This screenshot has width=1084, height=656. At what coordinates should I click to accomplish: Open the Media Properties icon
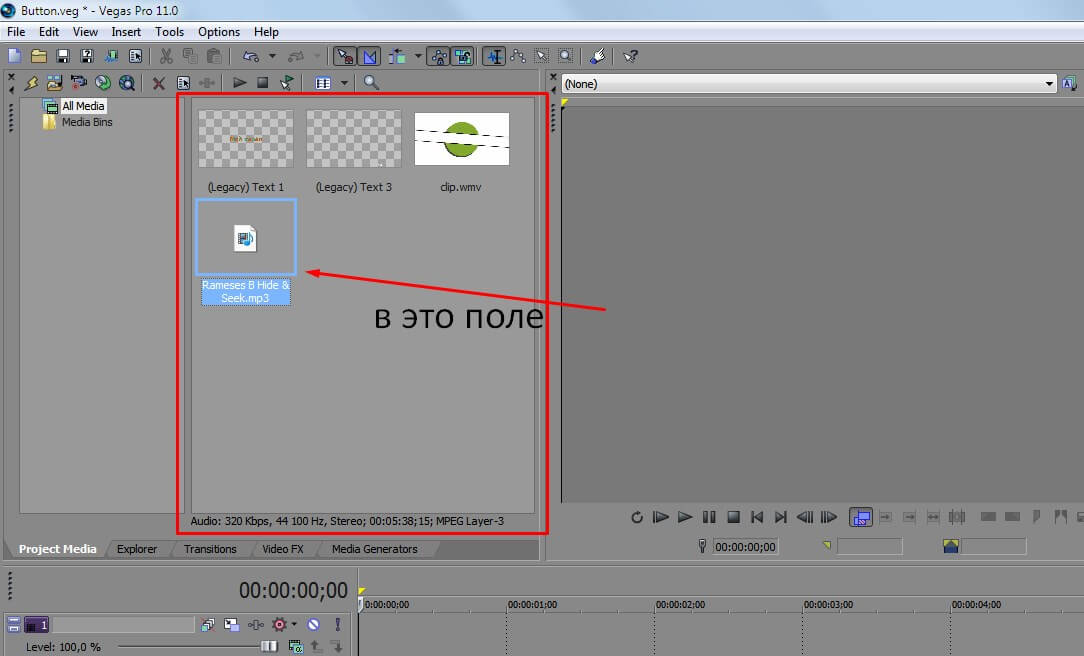(x=183, y=83)
